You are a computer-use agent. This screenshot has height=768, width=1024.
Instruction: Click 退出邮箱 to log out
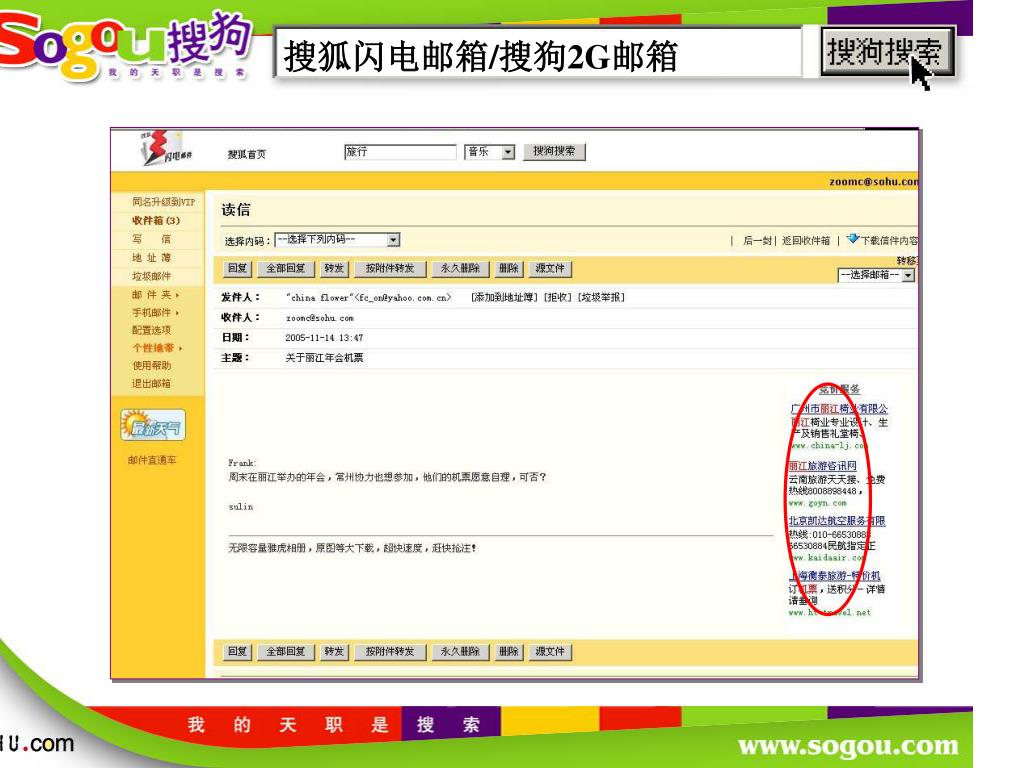pos(151,383)
